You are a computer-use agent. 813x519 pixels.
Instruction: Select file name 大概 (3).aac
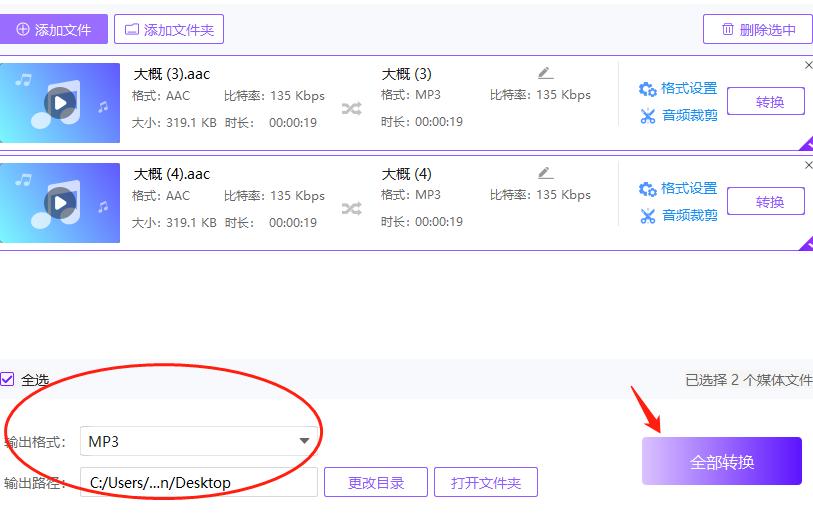[172, 74]
